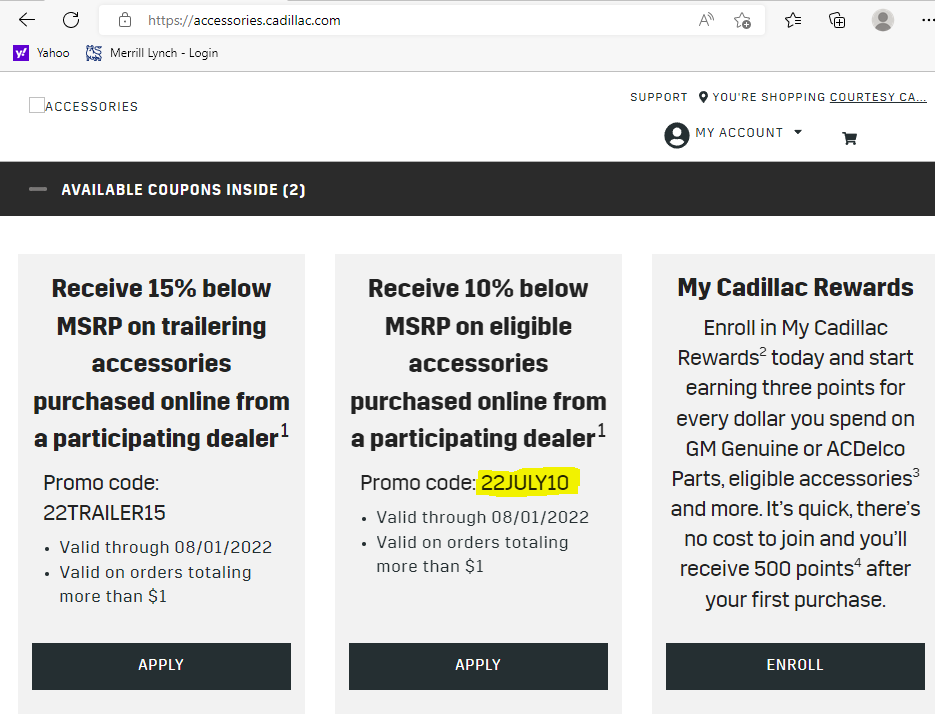Click the location pin icon
The image size is (935, 717).
[x=703, y=97]
